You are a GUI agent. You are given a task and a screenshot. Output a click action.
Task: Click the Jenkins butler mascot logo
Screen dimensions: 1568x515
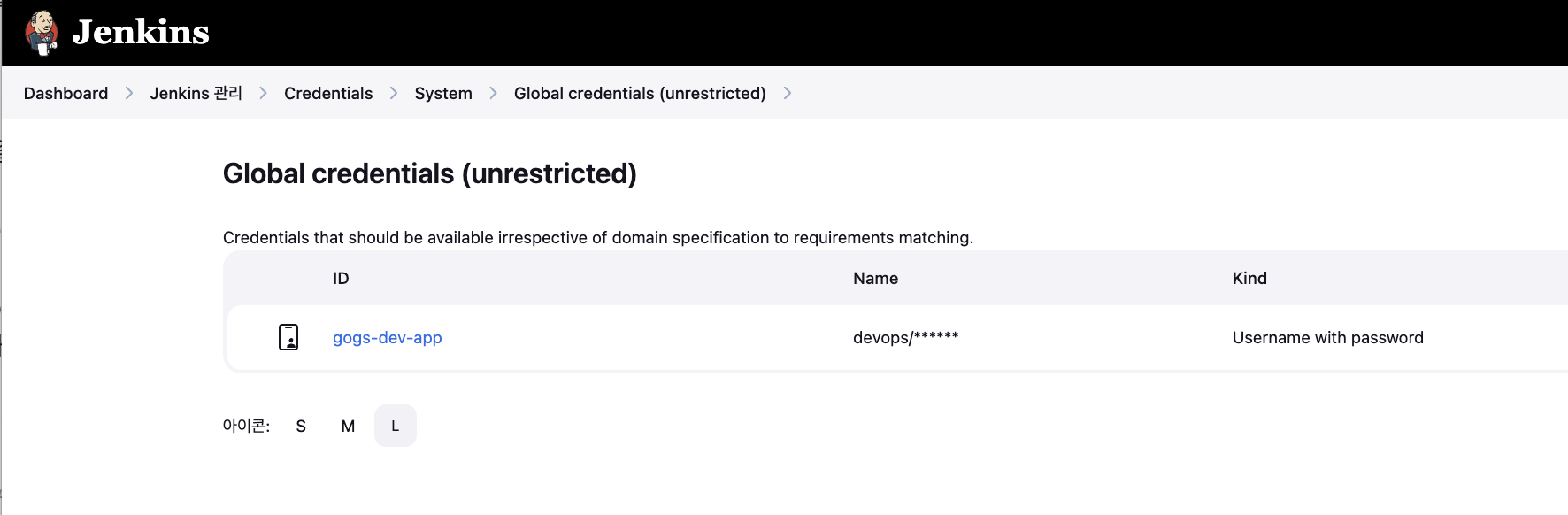click(42, 33)
